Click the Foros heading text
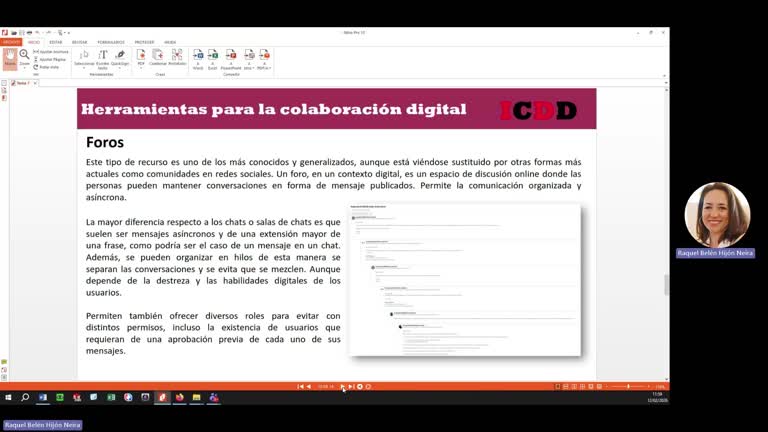Image resolution: width=768 pixels, height=432 pixels. coord(105,142)
